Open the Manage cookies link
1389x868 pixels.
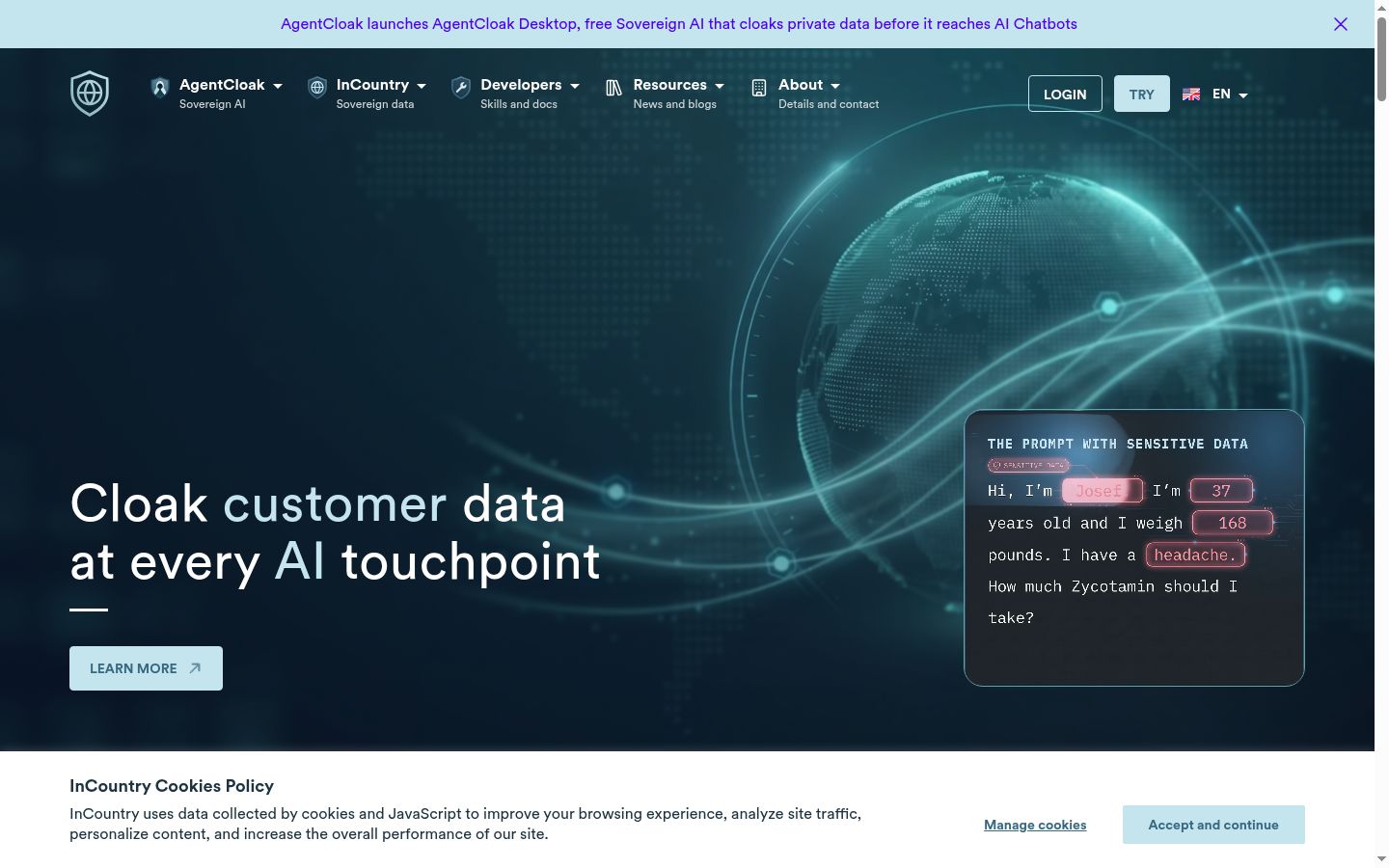[x=1035, y=825]
